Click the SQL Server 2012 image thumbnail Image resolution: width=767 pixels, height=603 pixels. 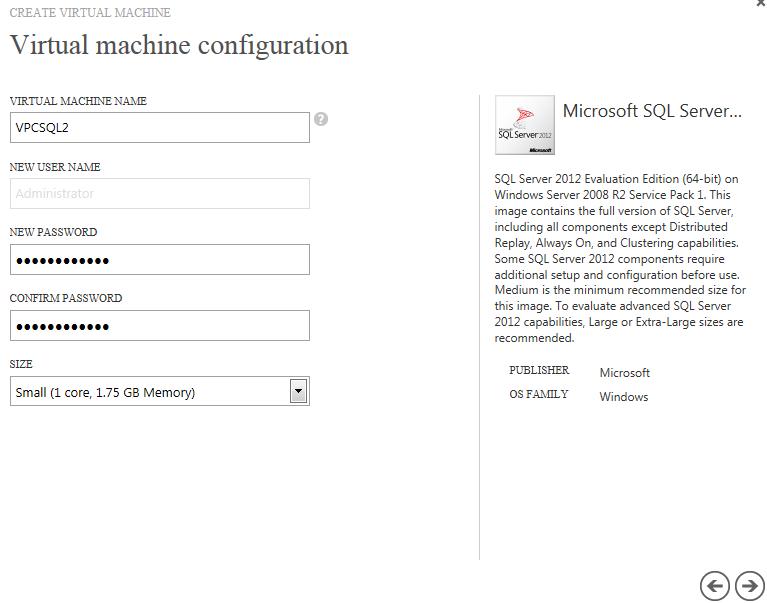[525, 125]
